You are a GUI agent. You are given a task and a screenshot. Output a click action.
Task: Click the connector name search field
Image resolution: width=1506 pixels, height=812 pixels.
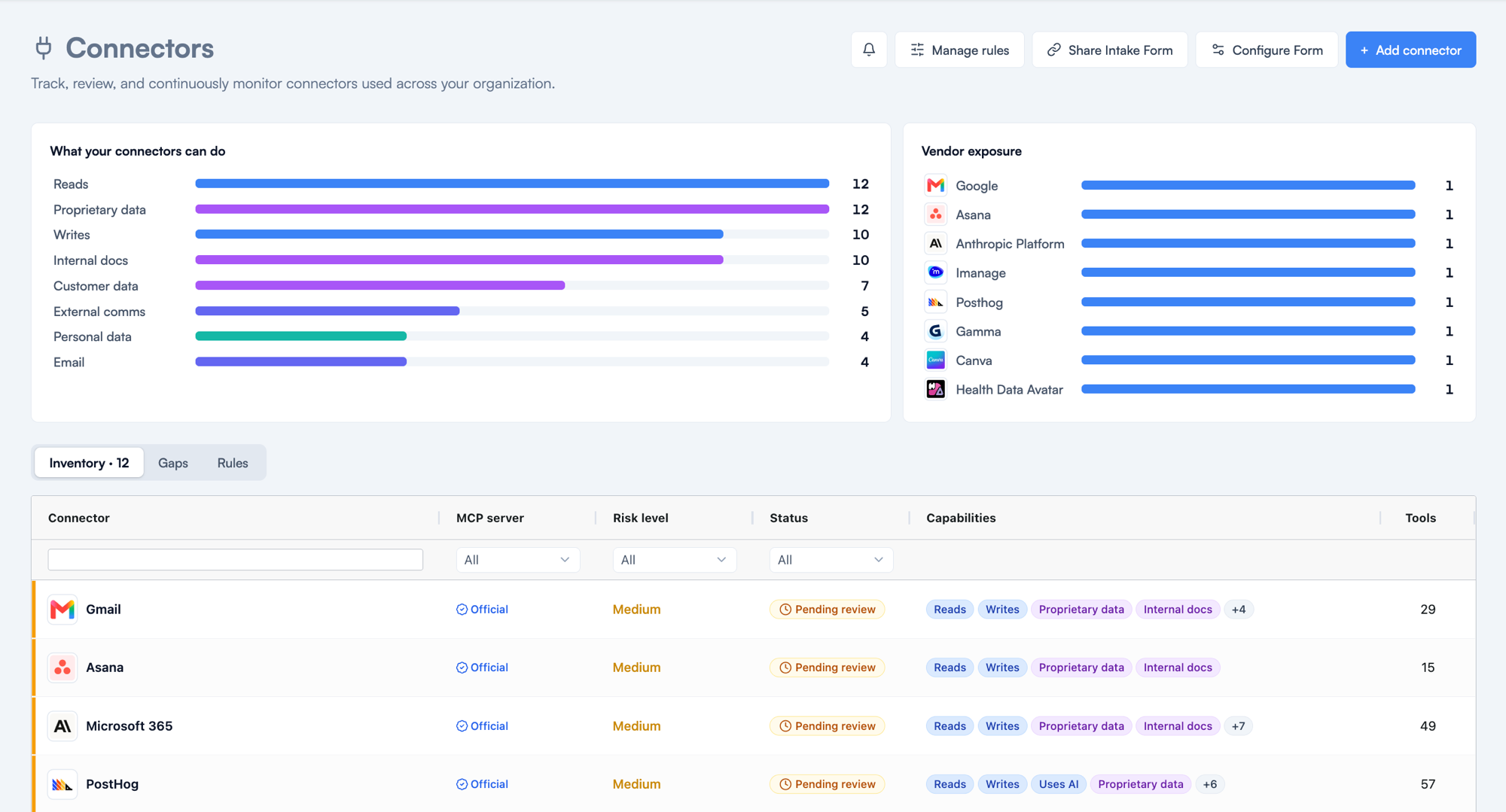236,559
